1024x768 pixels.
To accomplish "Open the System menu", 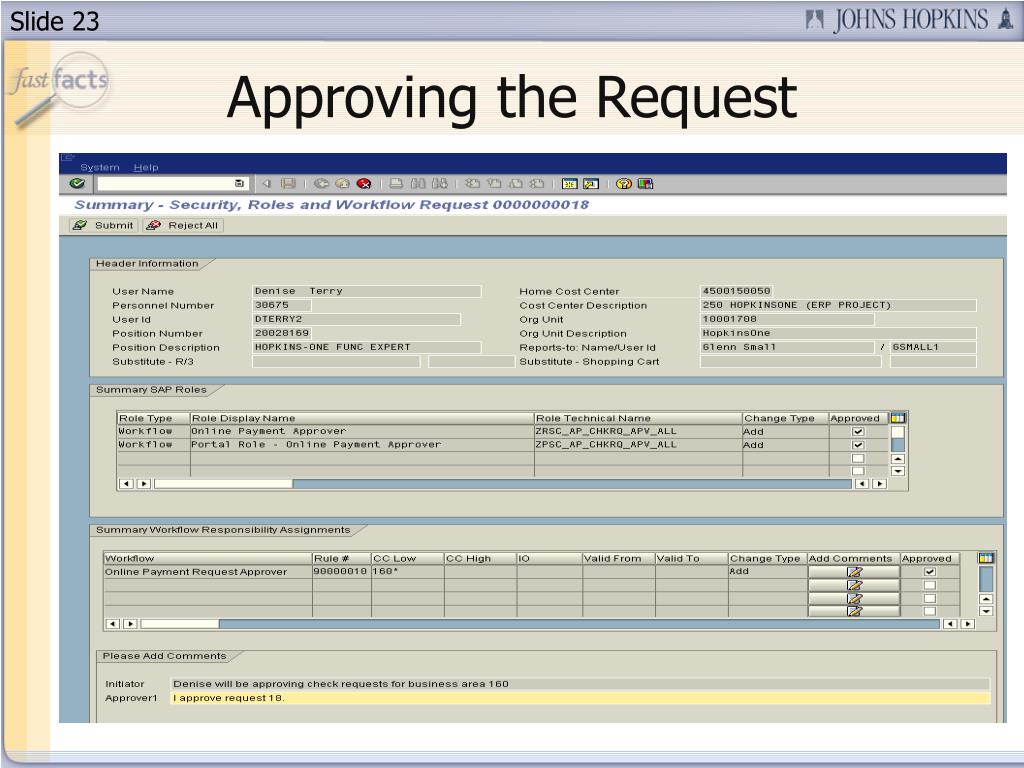I will tap(100, 167).
